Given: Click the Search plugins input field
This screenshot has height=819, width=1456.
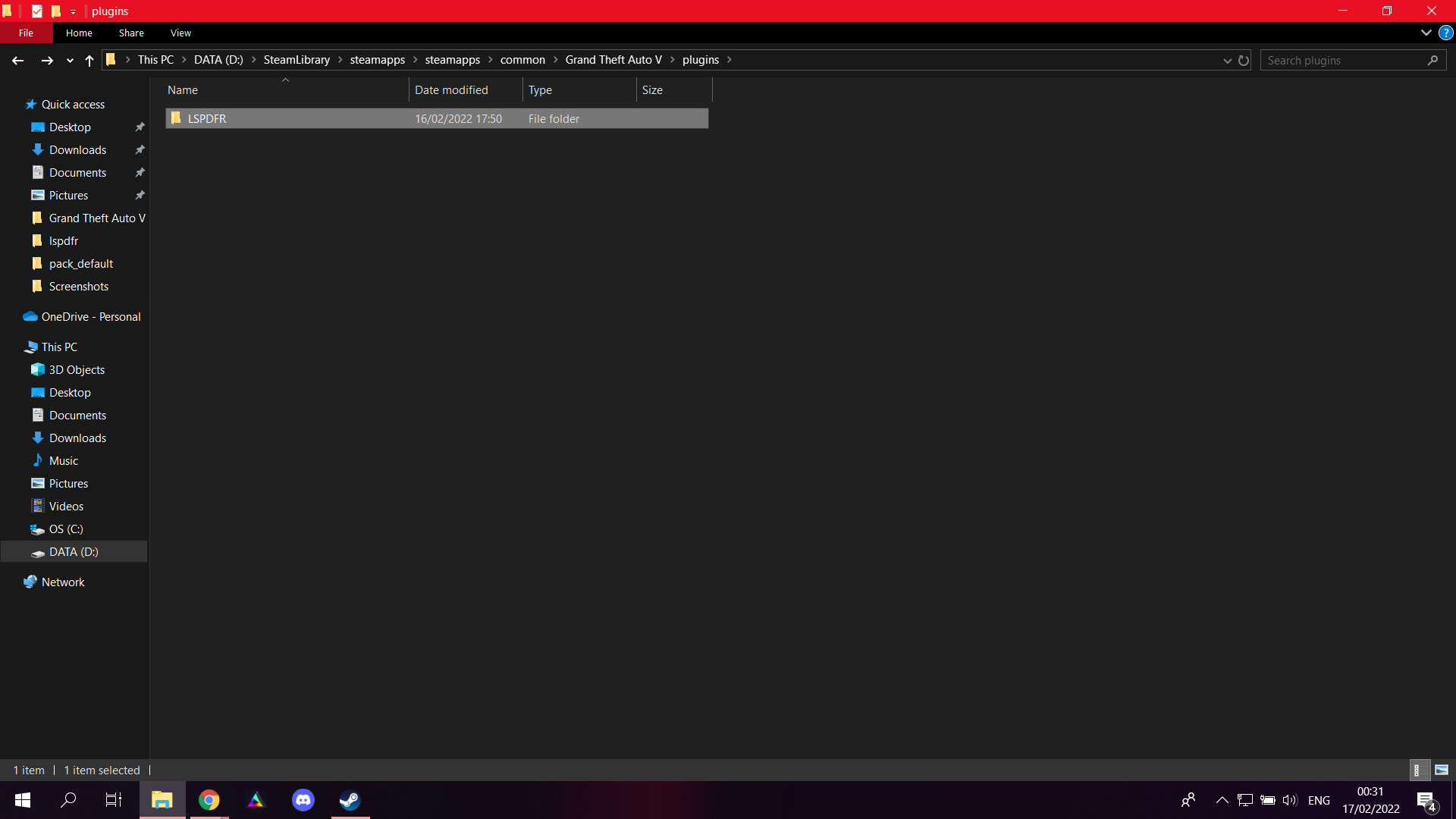Looking at the screenshot, I should 1344,61.
